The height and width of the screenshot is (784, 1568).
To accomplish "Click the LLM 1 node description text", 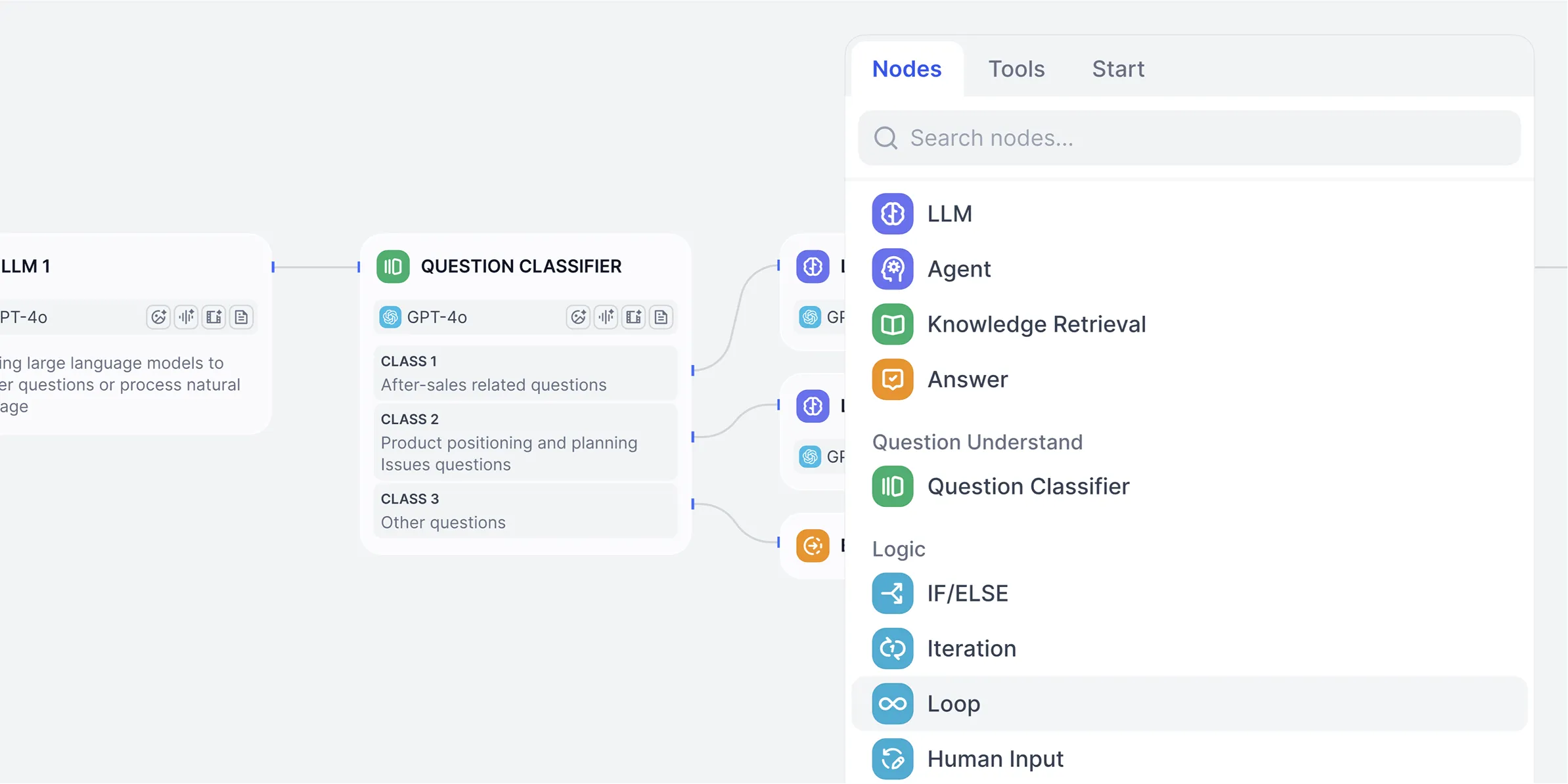I will coord(120,384).
